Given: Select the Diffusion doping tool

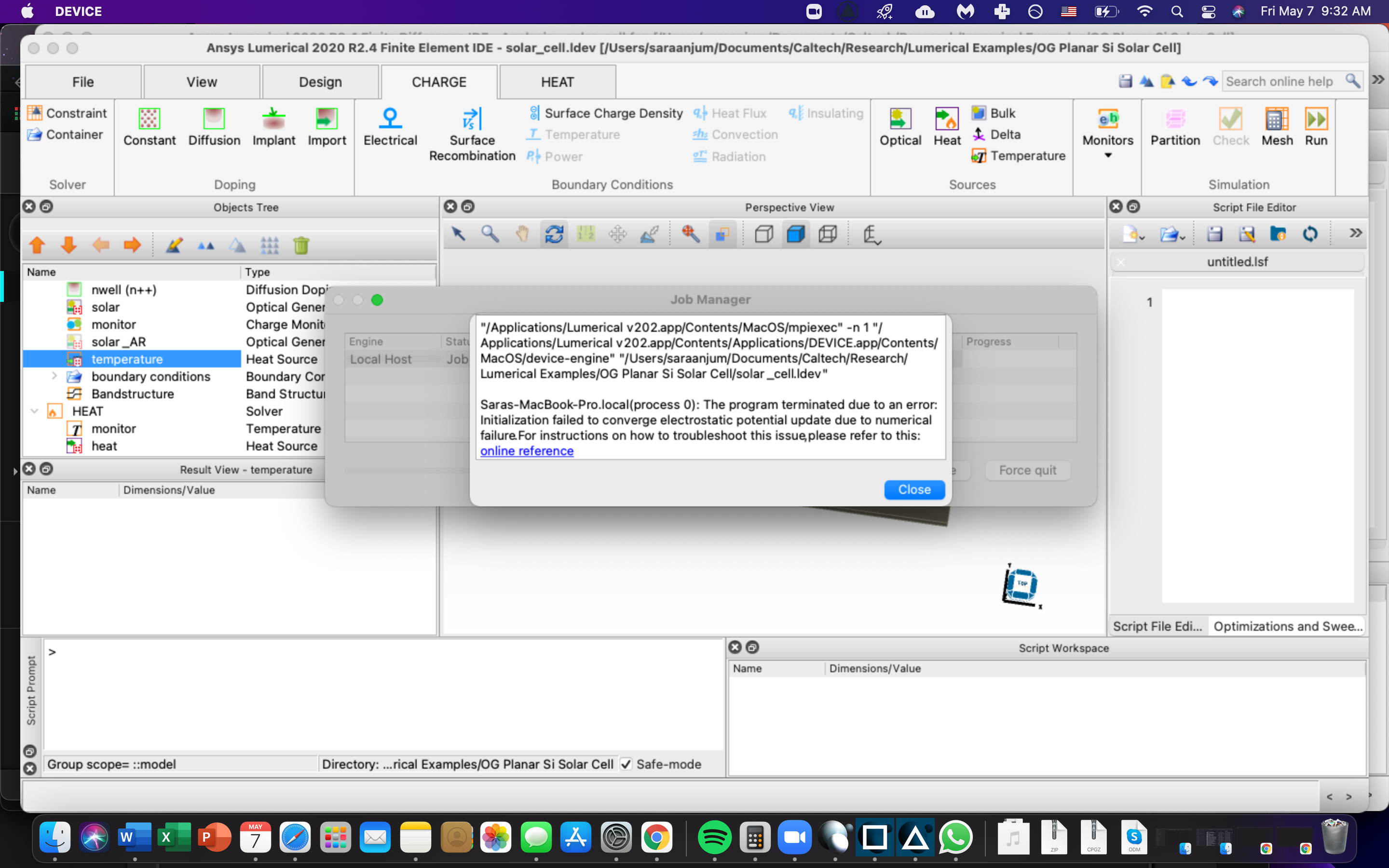Looking at the screenshot, I should pos(214,127).
